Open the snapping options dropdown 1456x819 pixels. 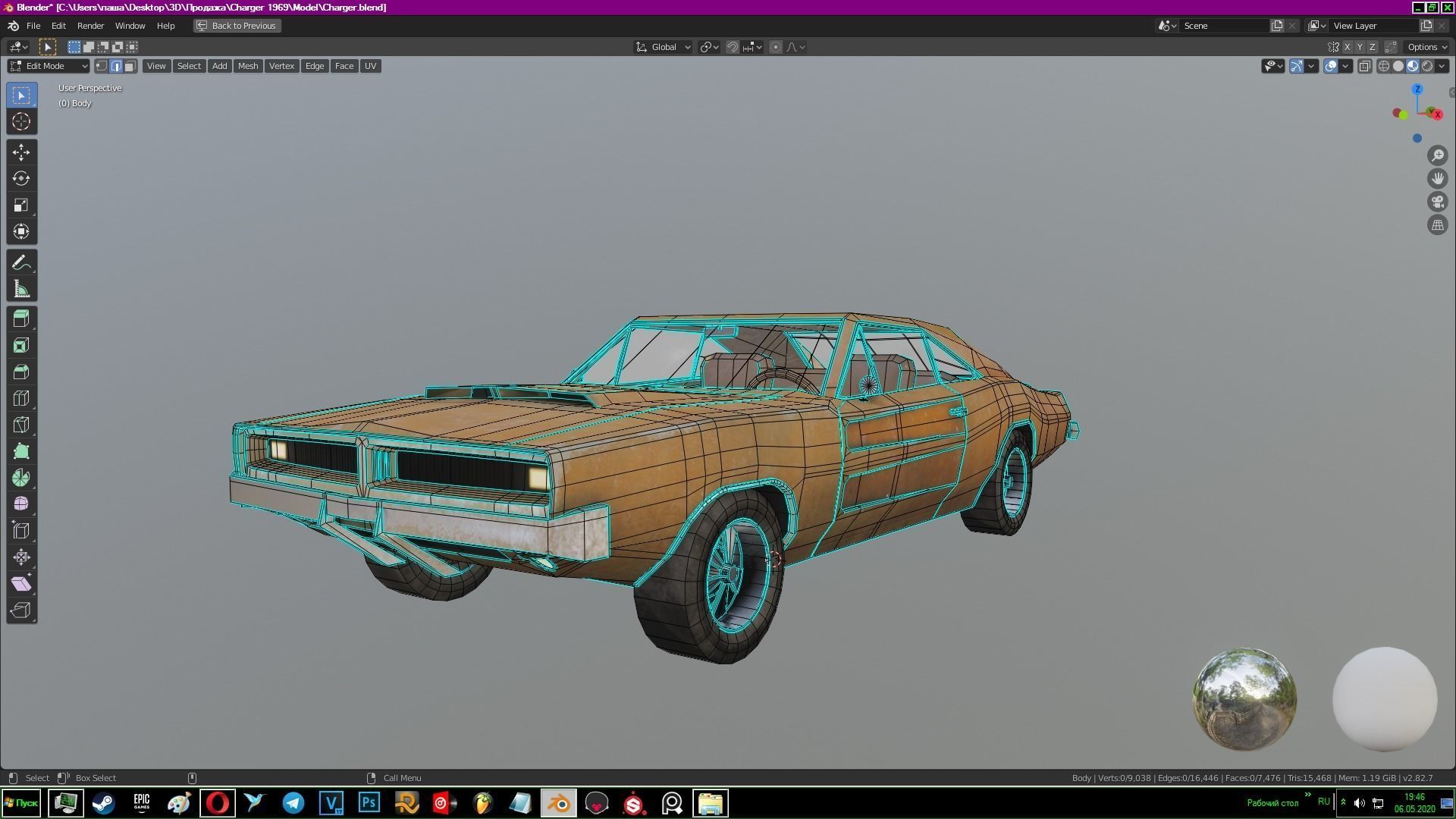[752, 47]
